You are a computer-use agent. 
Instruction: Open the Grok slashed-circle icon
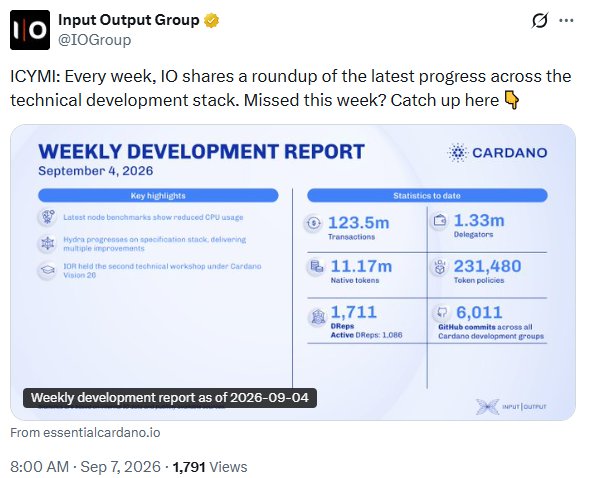click(540, 20)
